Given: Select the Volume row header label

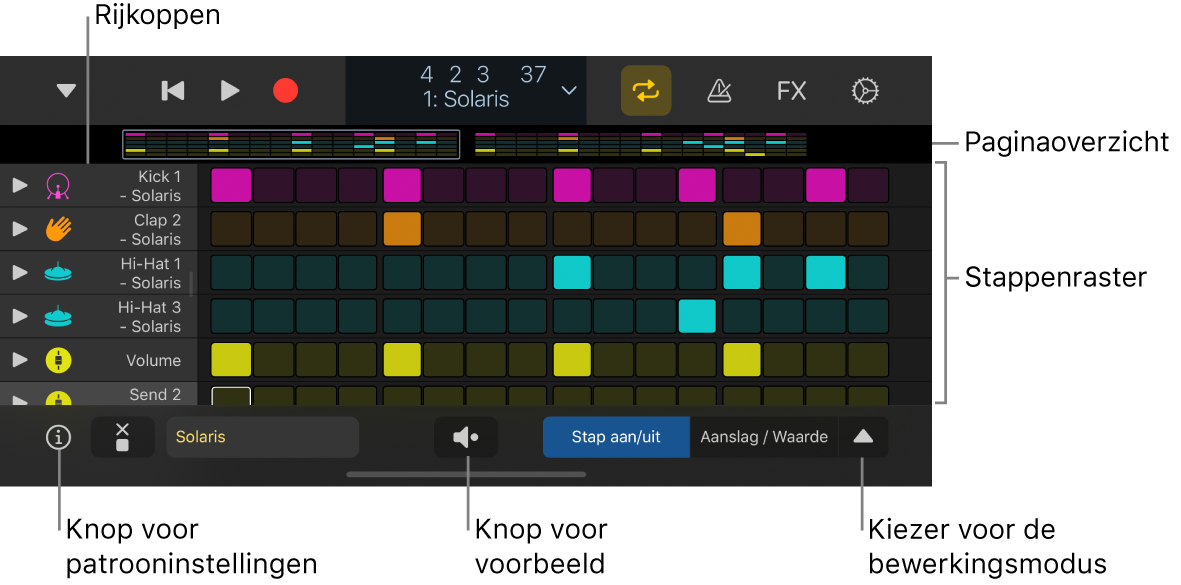Looking at the screenshot, I should pyautogui.click(x=154, y=361).
